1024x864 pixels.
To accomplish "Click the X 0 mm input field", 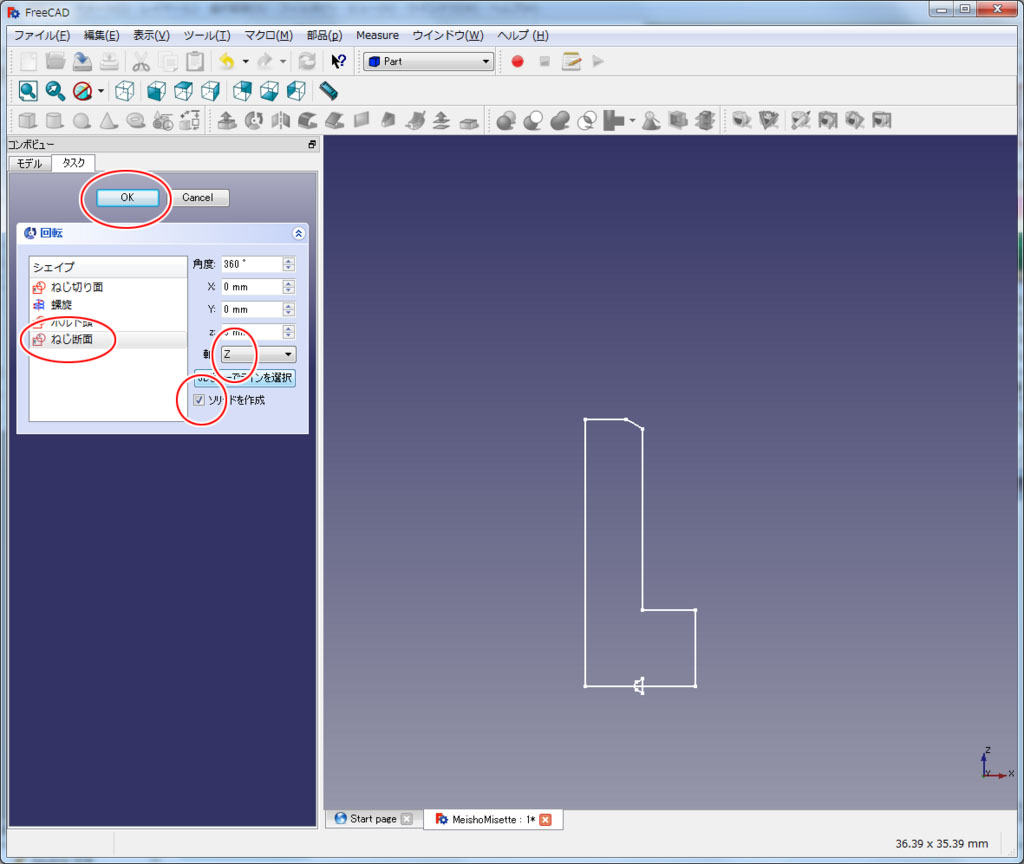I will [251, 287].
